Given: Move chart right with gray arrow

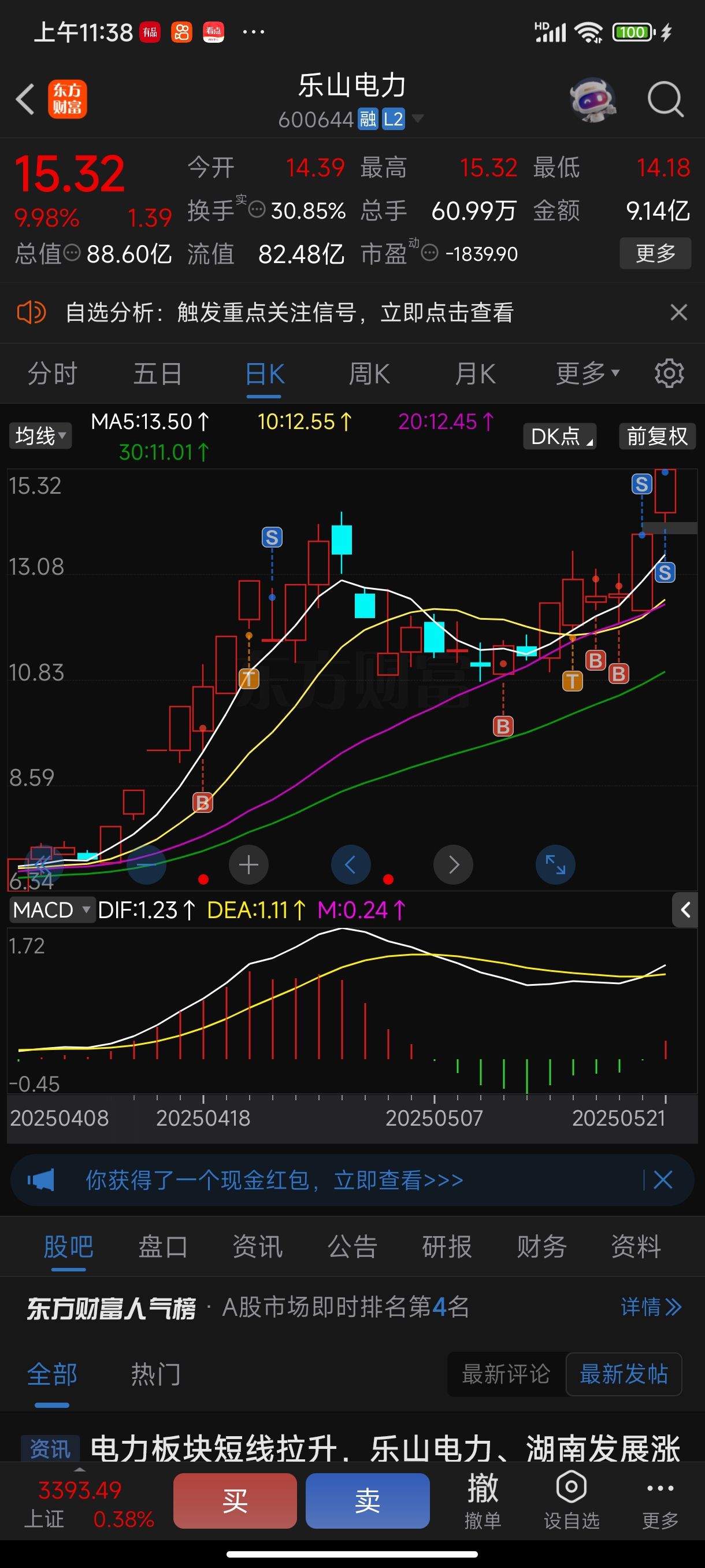Looking at the screenshot, I should [x=453, y=864].
